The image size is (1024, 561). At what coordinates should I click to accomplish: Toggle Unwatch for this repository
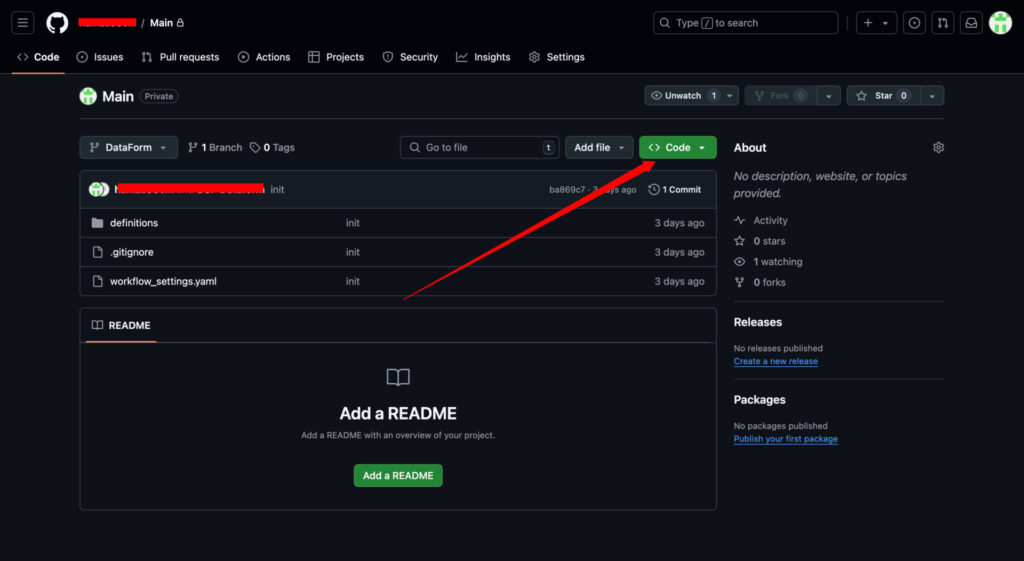(682, 96)
